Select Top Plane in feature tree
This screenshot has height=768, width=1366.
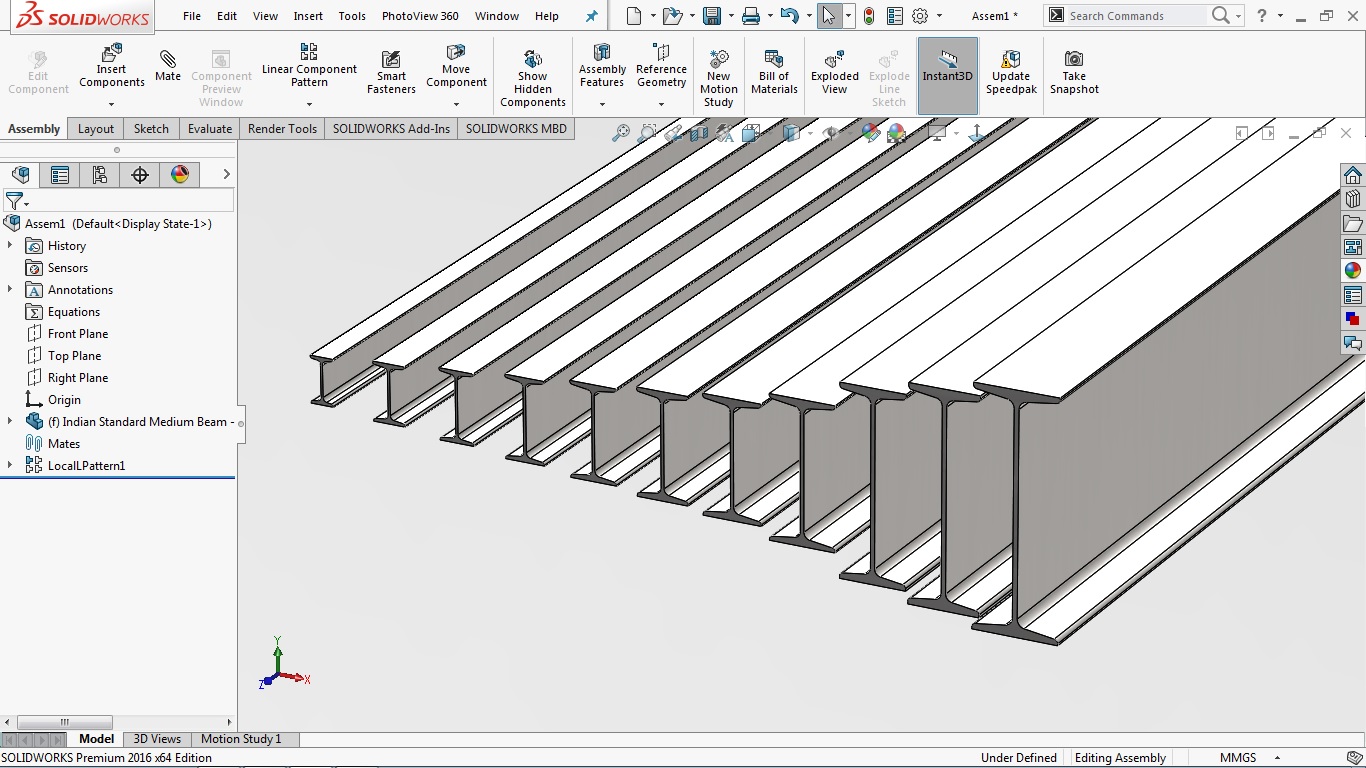(74, 356)
